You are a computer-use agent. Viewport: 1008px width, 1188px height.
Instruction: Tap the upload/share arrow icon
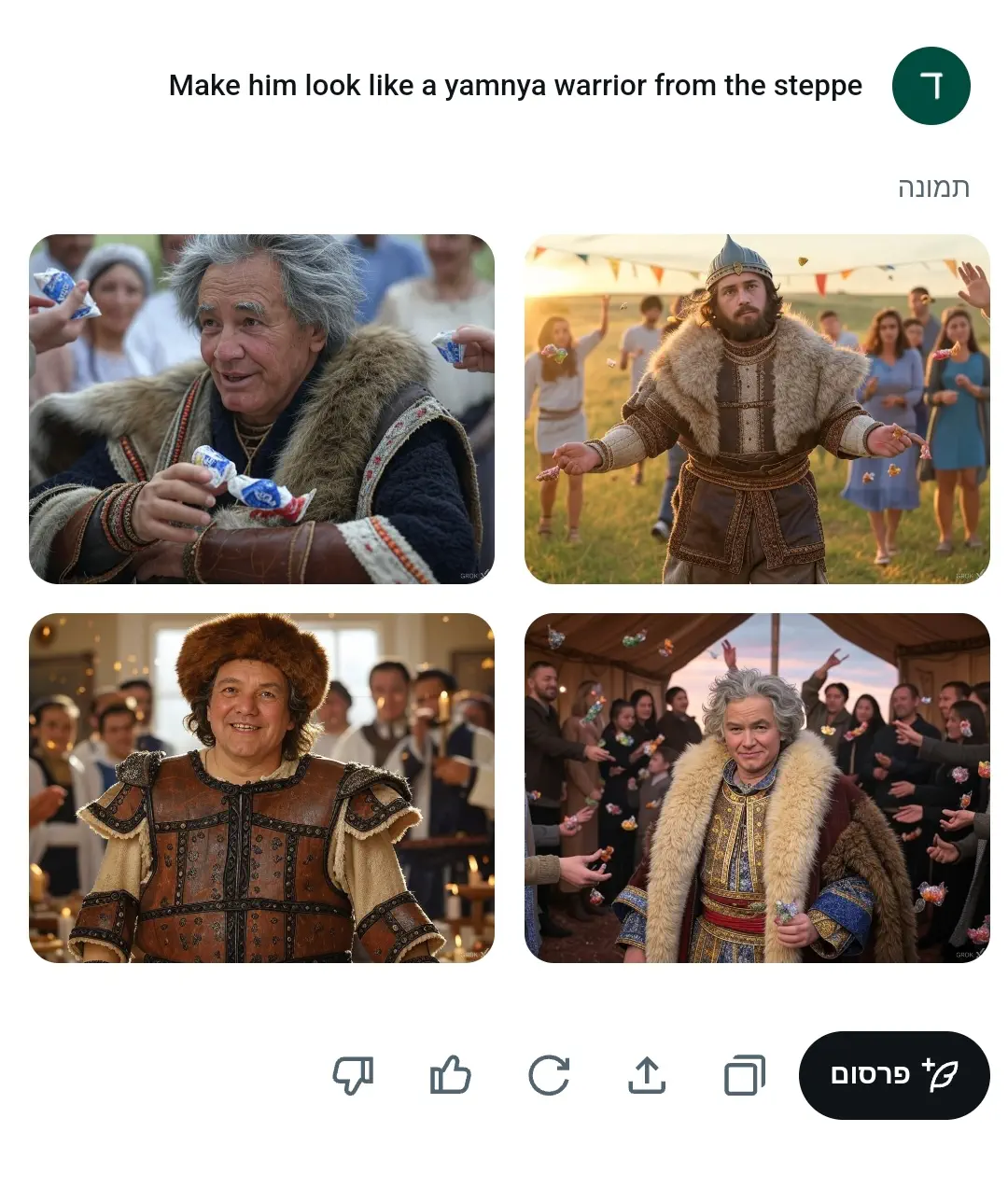tap(647, 1075)
